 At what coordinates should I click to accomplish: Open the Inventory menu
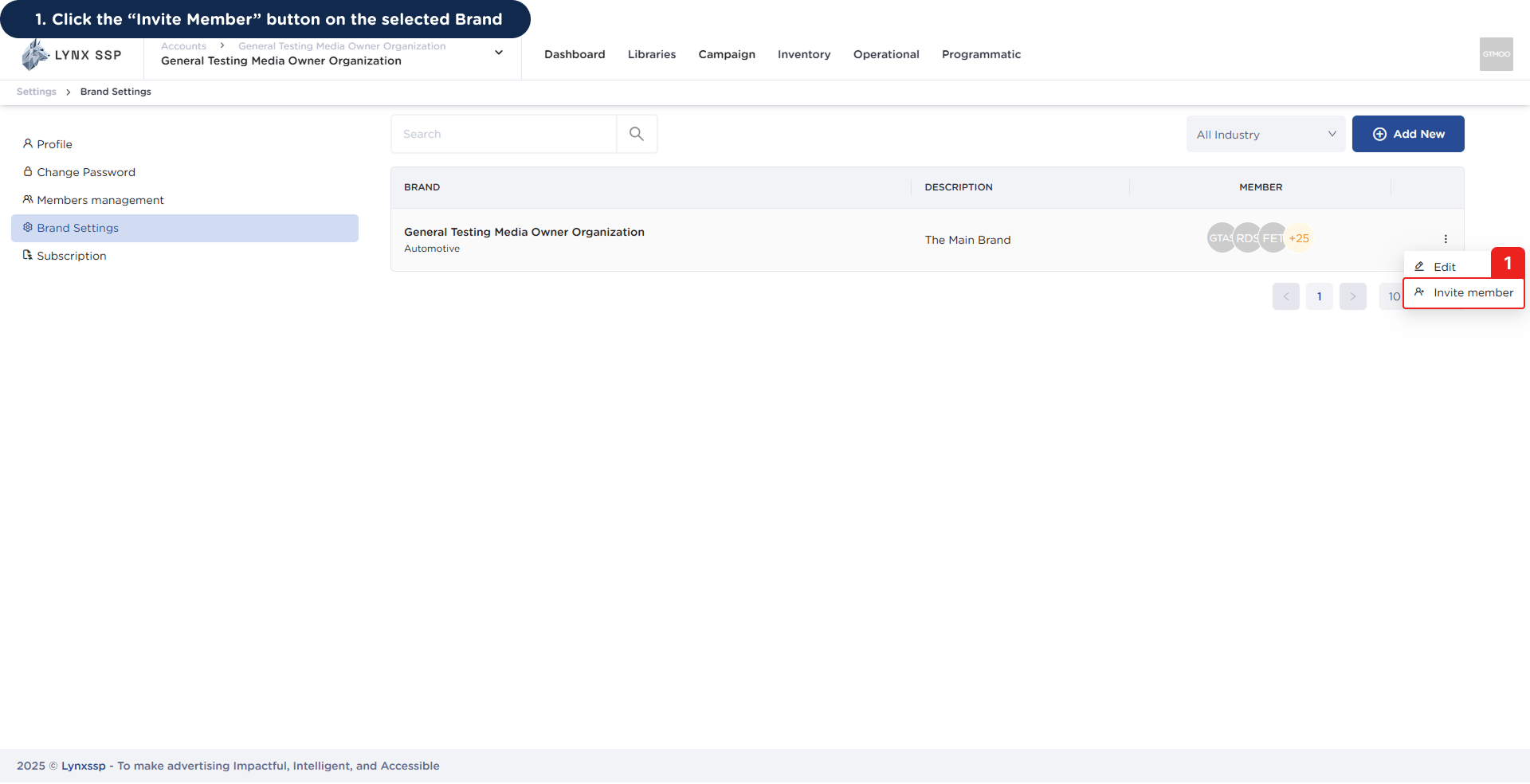pos(804,54)
